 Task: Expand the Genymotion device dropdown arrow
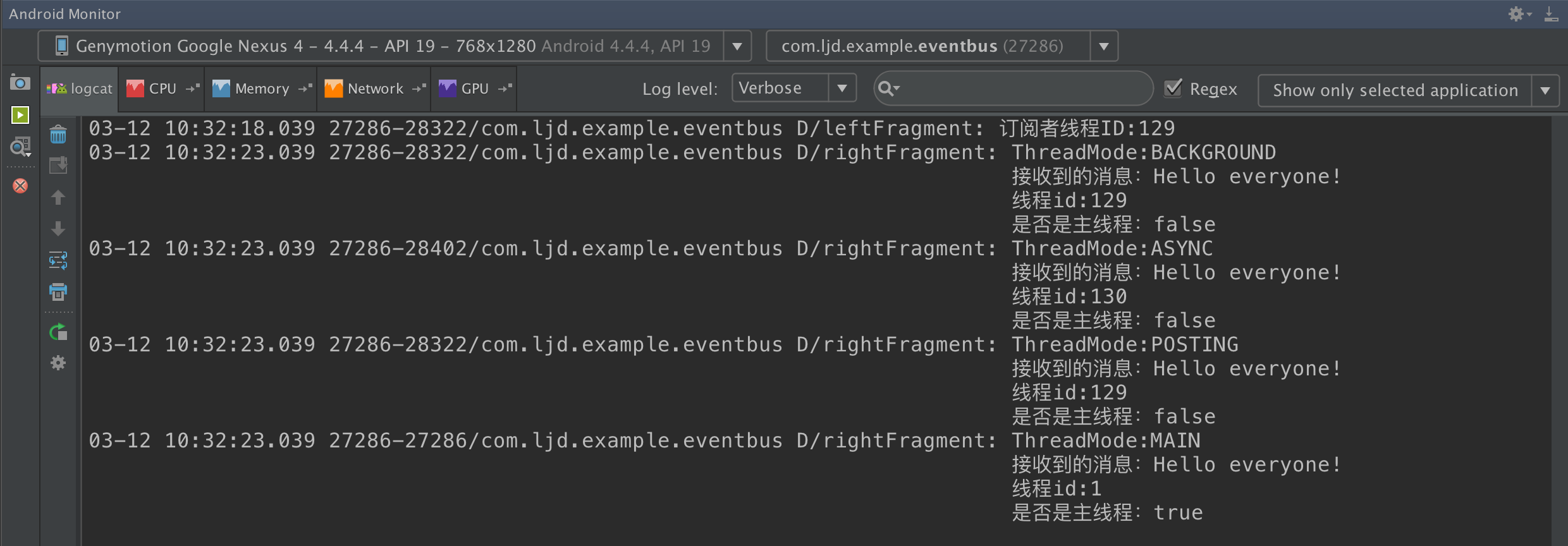[x=737, y=46]
